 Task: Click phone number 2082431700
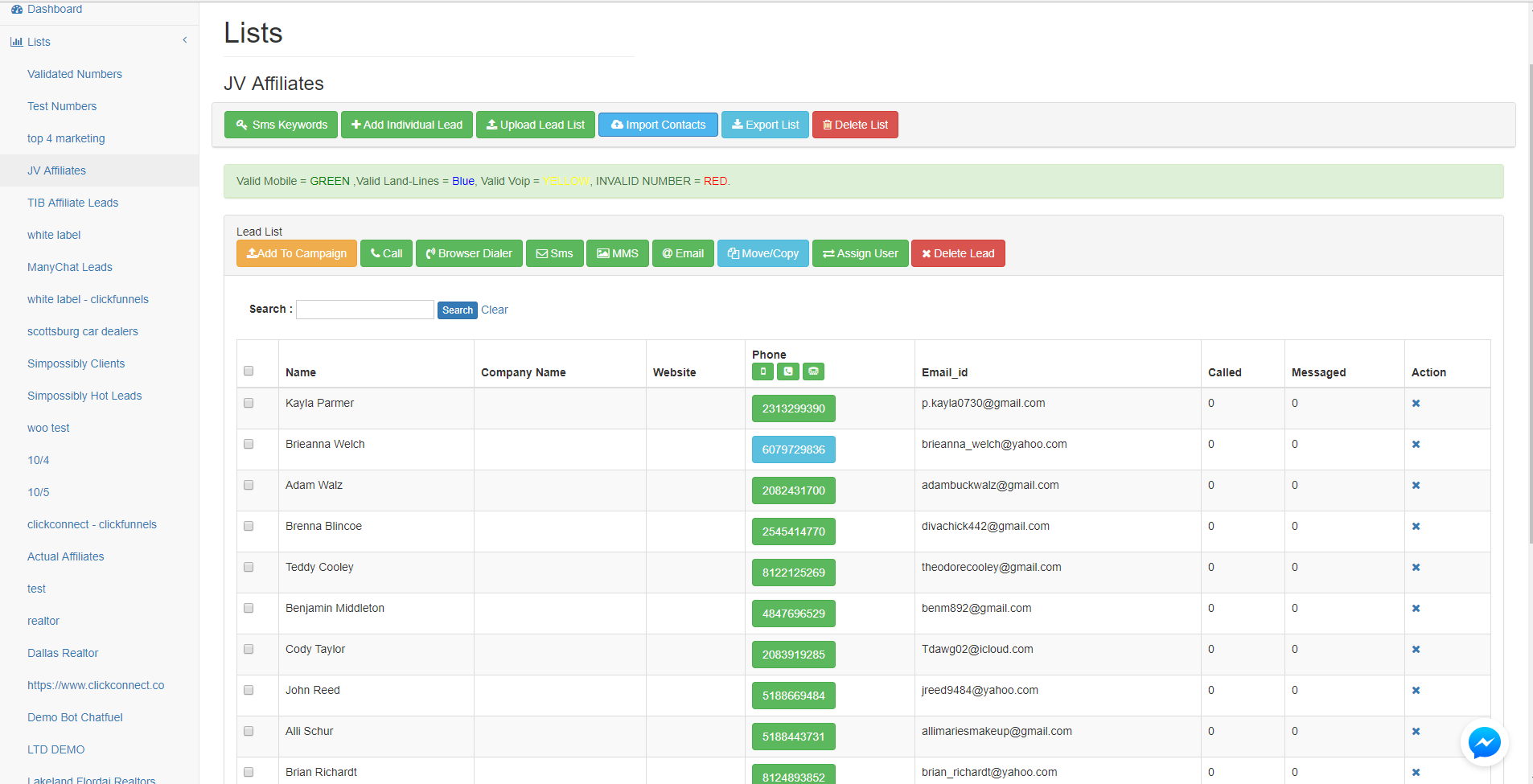(794, 491)
